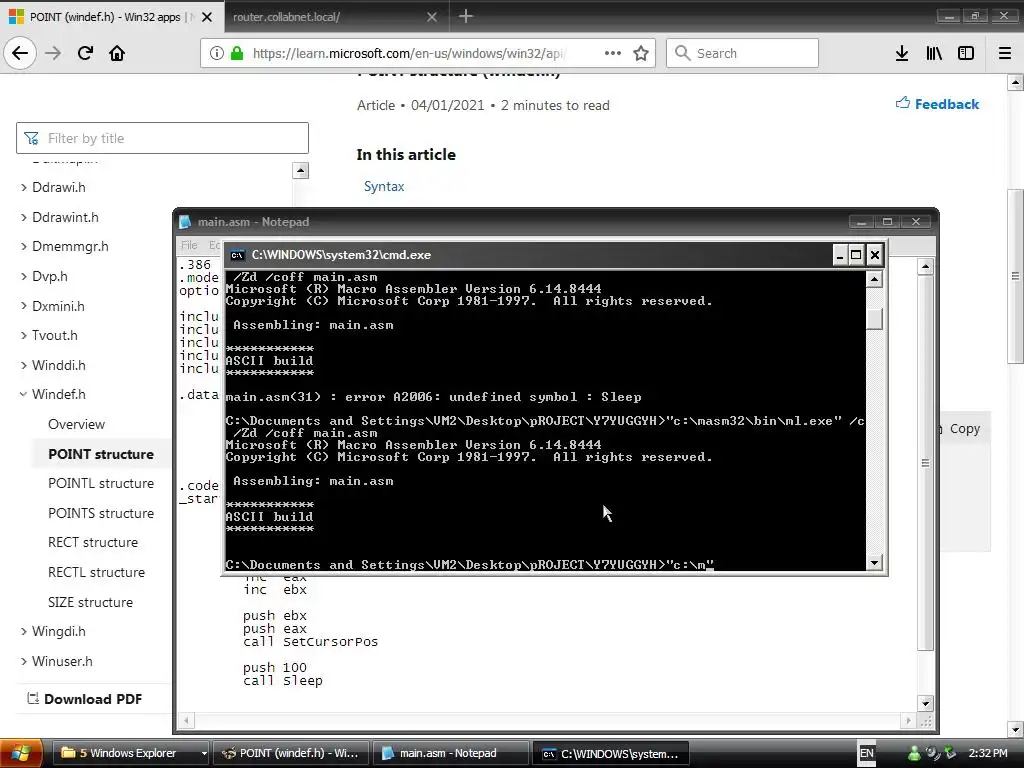Screen dimensions: 1024x768
Task: Select the POINT (windef.h) browser tab
Action: (104, 17)
